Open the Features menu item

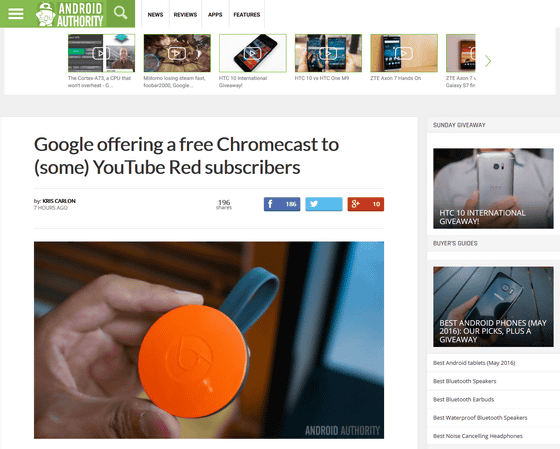[247, 15]
